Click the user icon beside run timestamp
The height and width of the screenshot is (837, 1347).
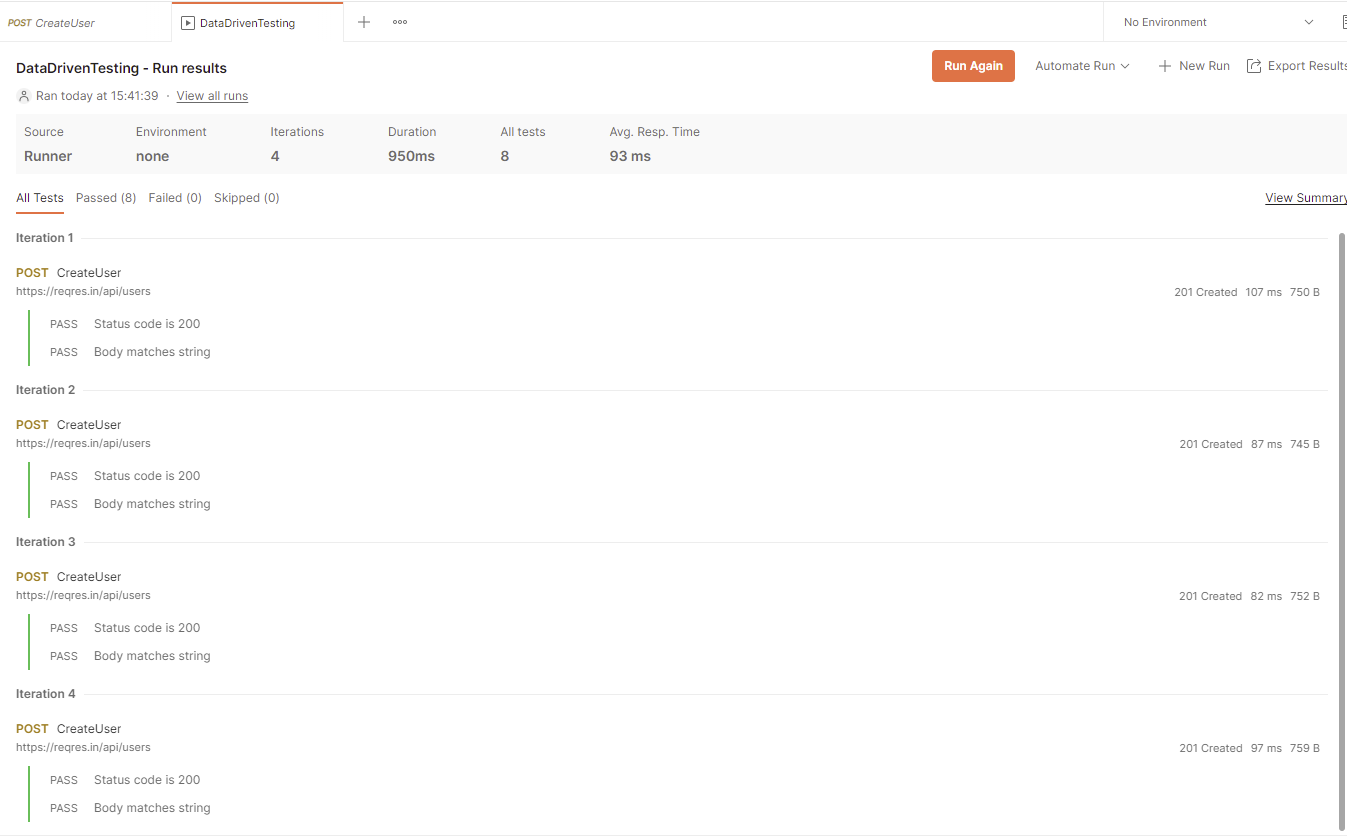(24, 96)
